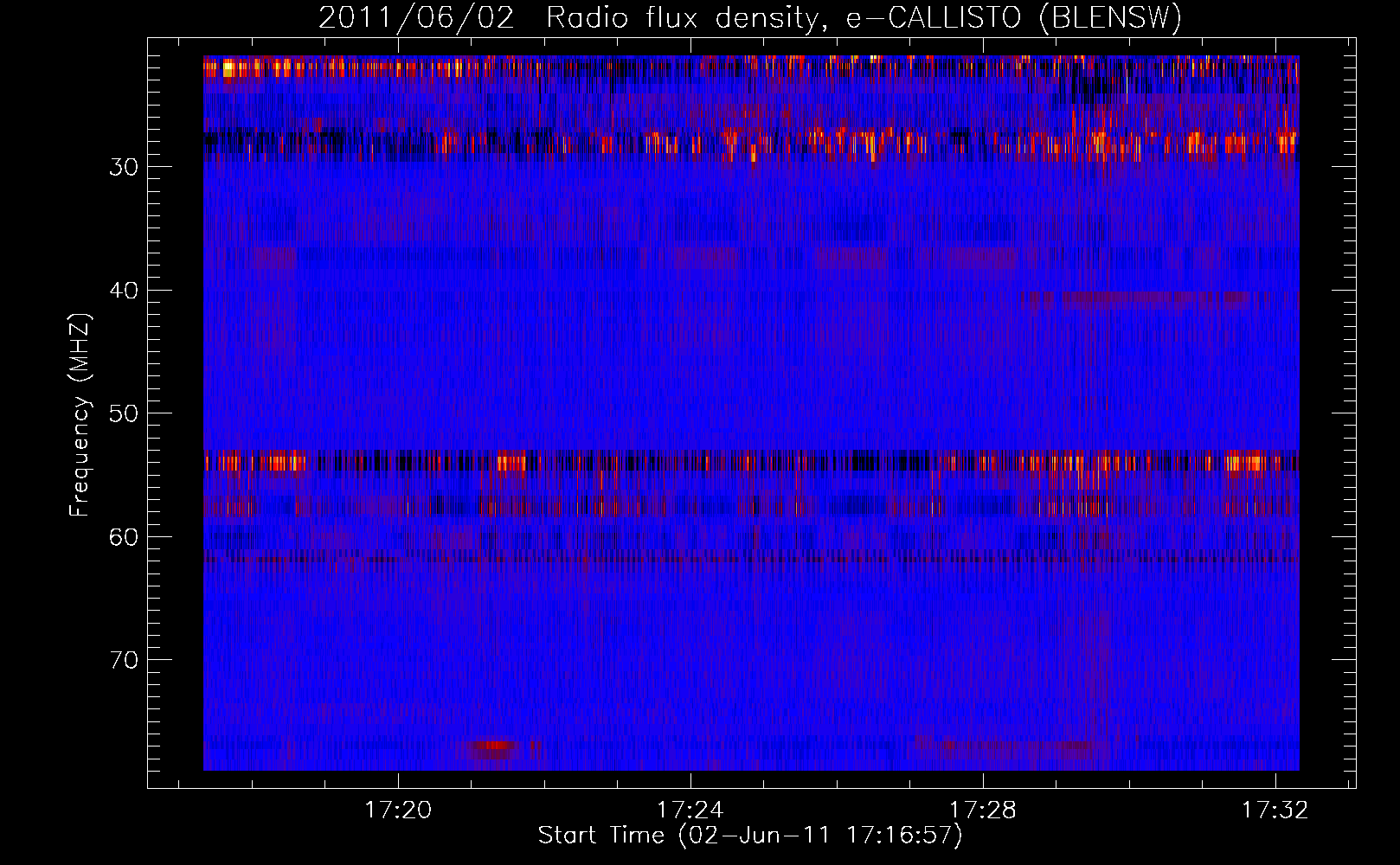Click the 50 frequency tick label

pyautogui.click(x=124, y=413)
